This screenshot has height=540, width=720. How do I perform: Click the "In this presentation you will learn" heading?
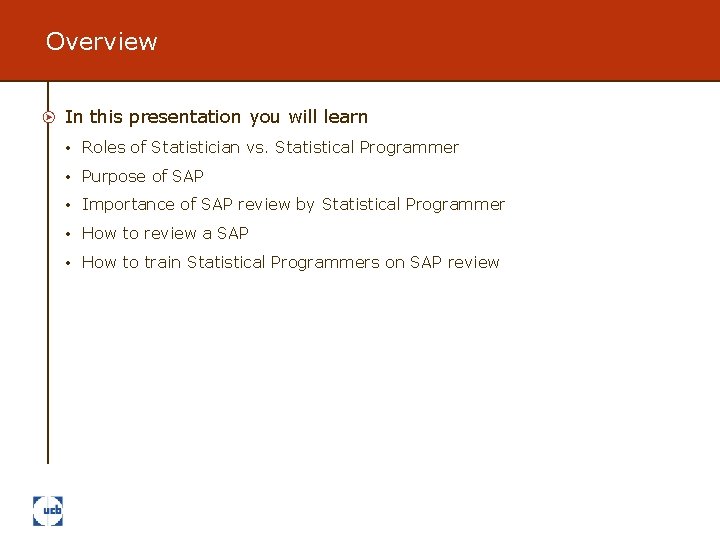click(216, 117)
